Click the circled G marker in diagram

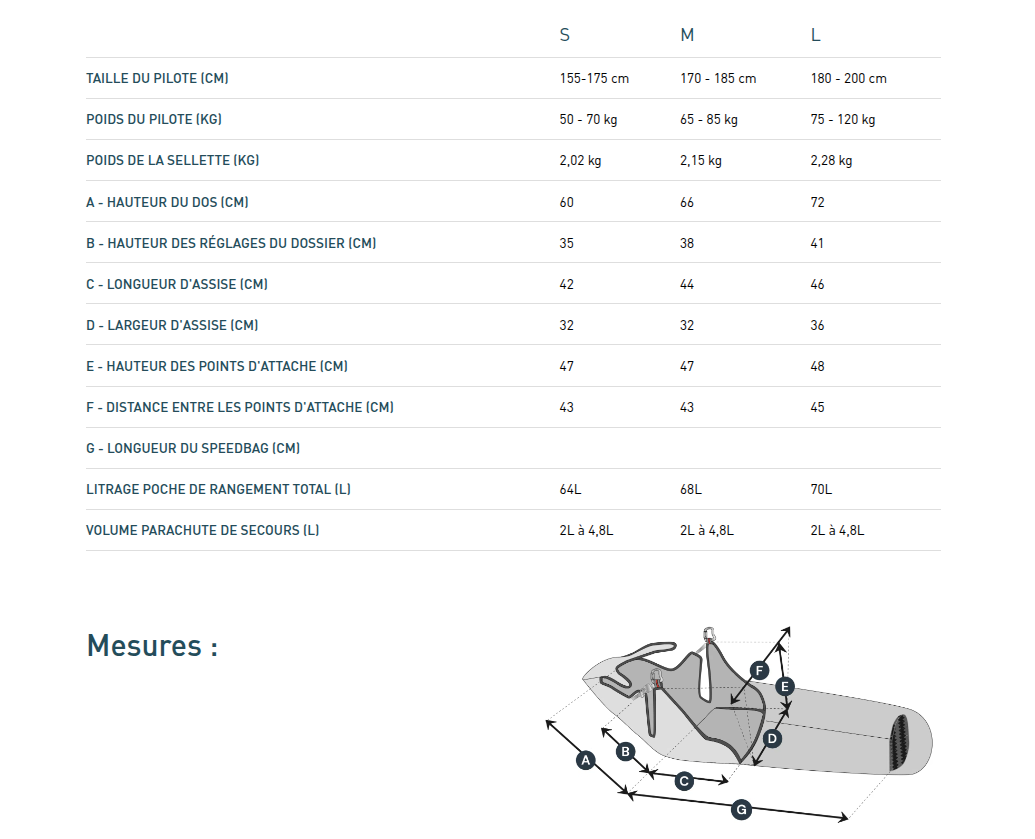[741, 810]
